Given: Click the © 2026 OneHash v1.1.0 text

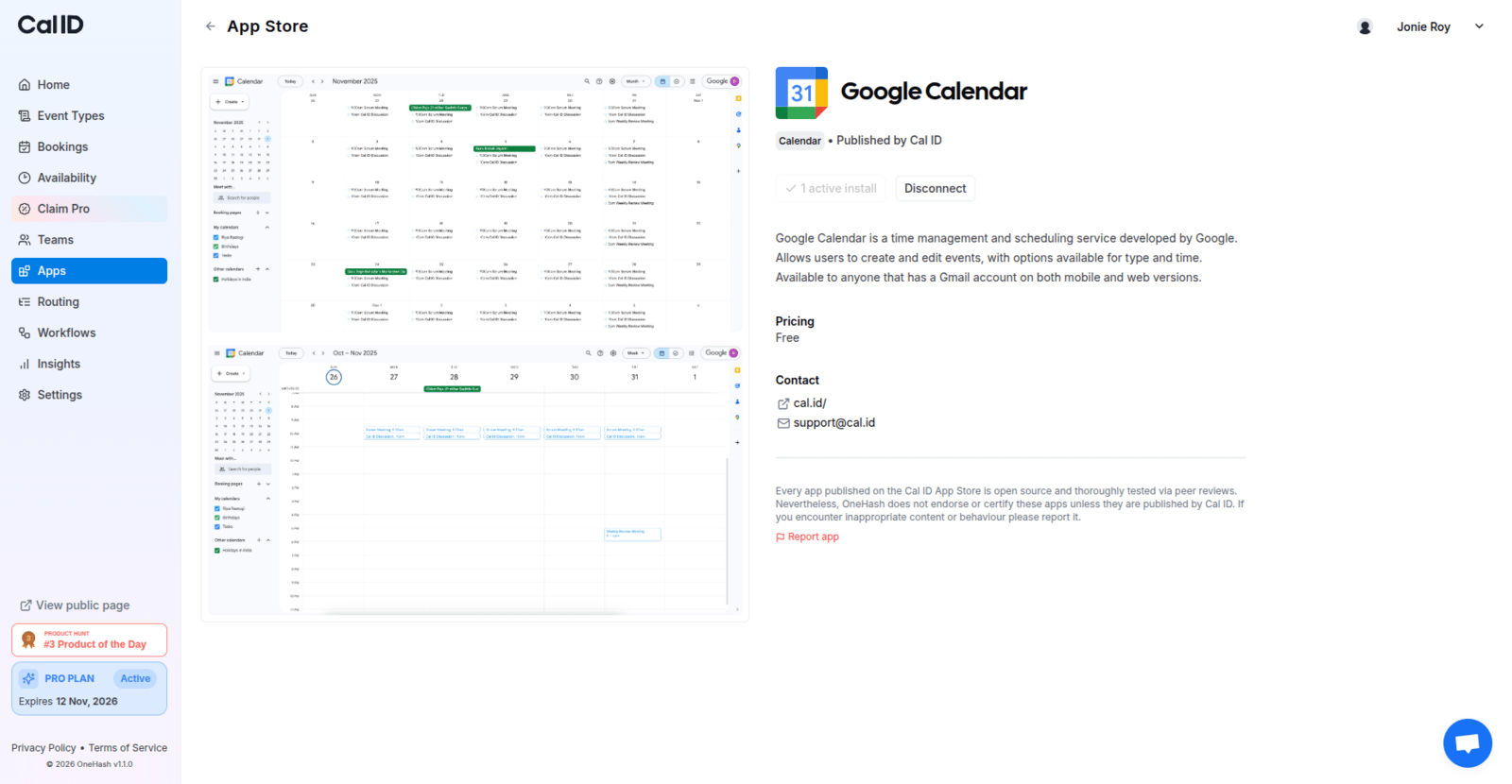Looking at the screenshot, I should click(89, 764).
